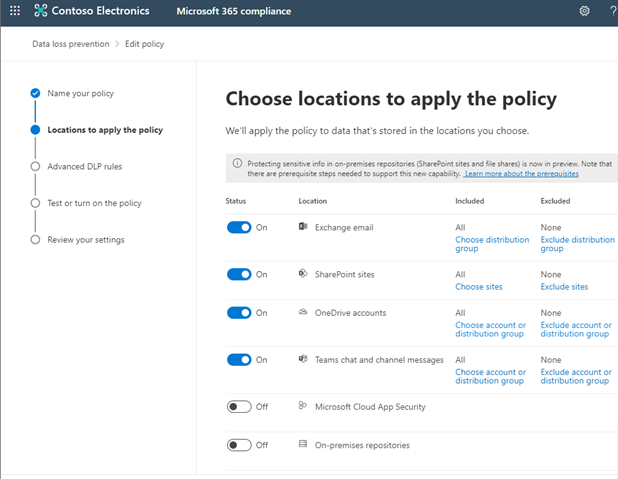Enable the On-premises repositories toggle
Viewport: 618px width, 479px height.
[x=239, y=445]
